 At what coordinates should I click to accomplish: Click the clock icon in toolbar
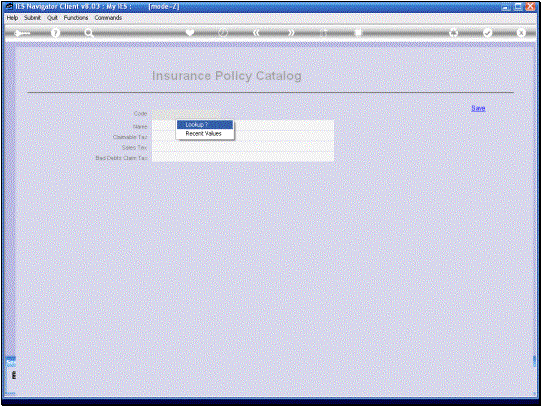point(223,33)
